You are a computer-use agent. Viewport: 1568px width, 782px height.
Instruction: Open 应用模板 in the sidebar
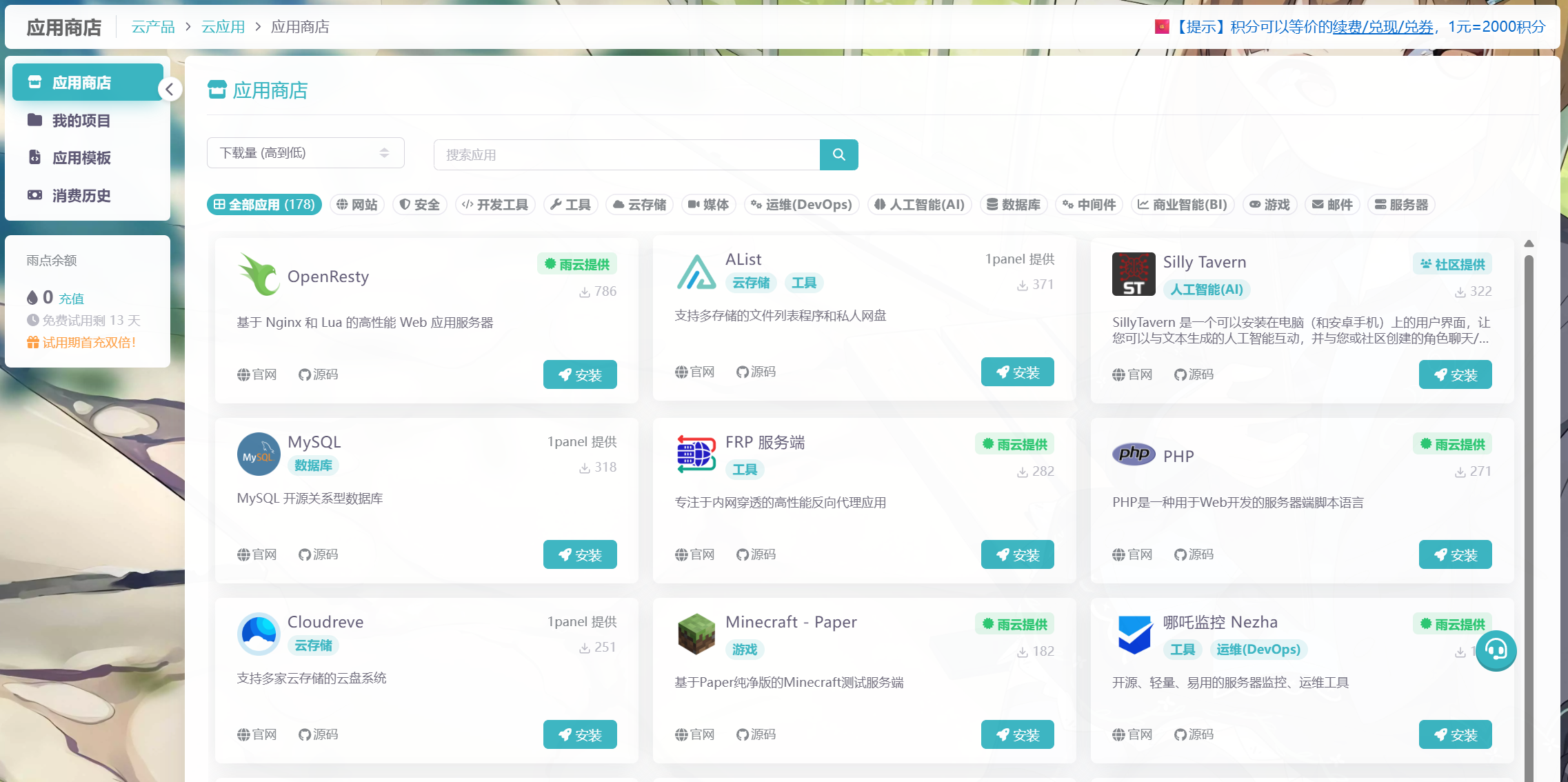(88, 158)
